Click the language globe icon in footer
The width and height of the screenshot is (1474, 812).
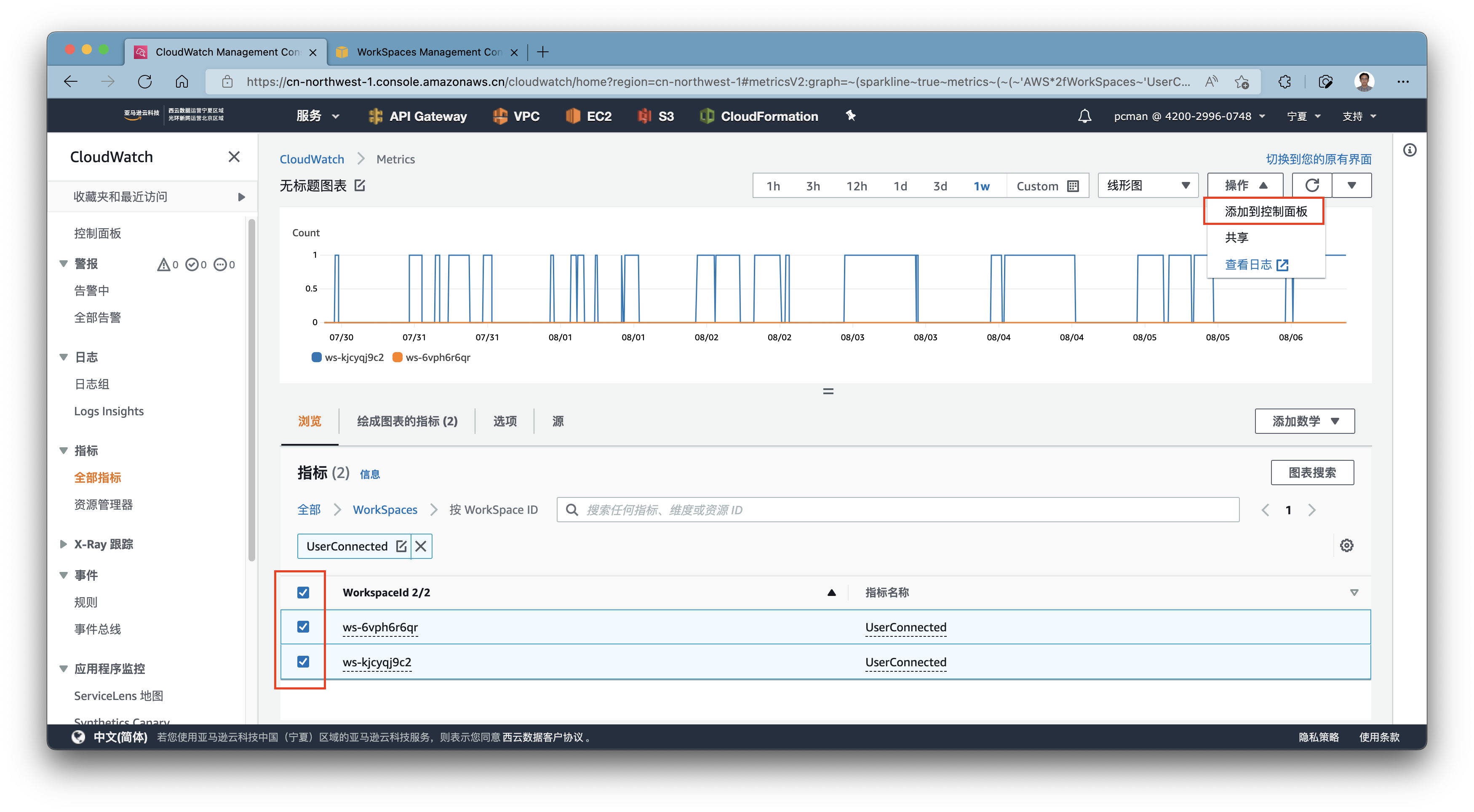click(78, 737)
